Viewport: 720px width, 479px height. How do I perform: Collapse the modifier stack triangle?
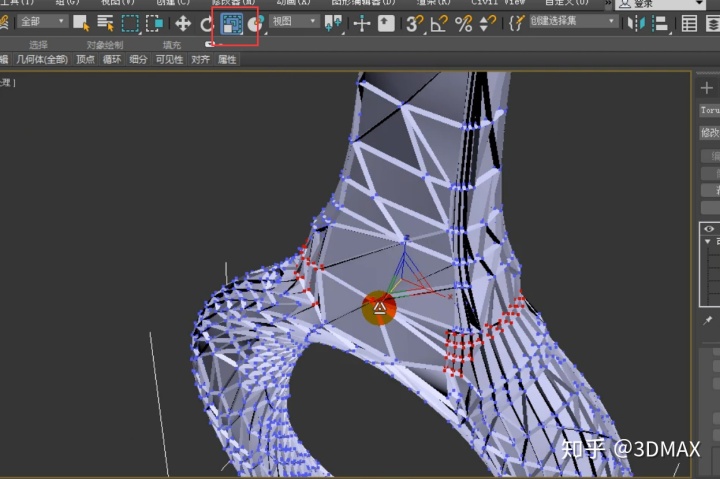[708, 241]
